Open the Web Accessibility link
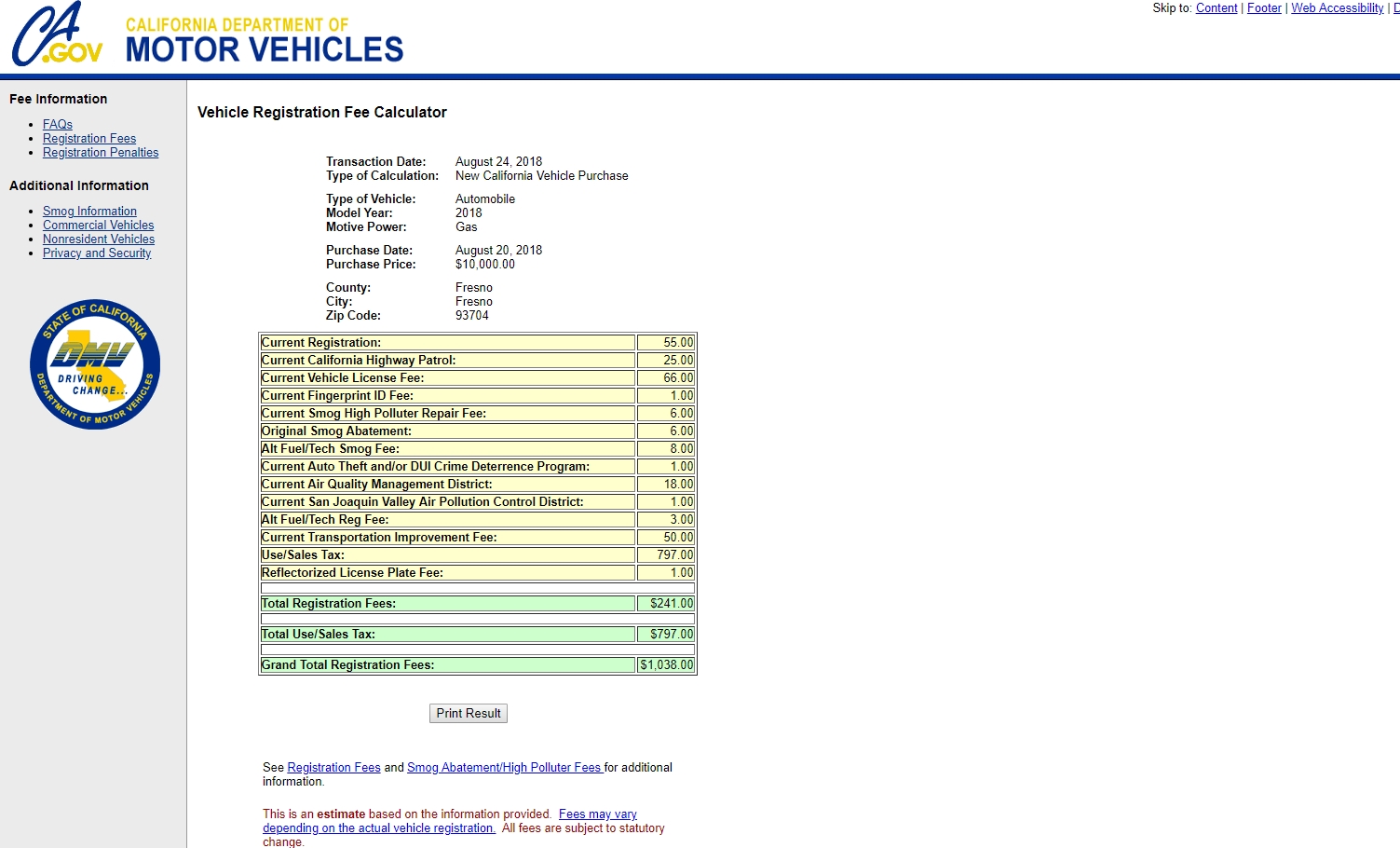This screenshot has height=848, width=1400. (x=1338, y=8)
